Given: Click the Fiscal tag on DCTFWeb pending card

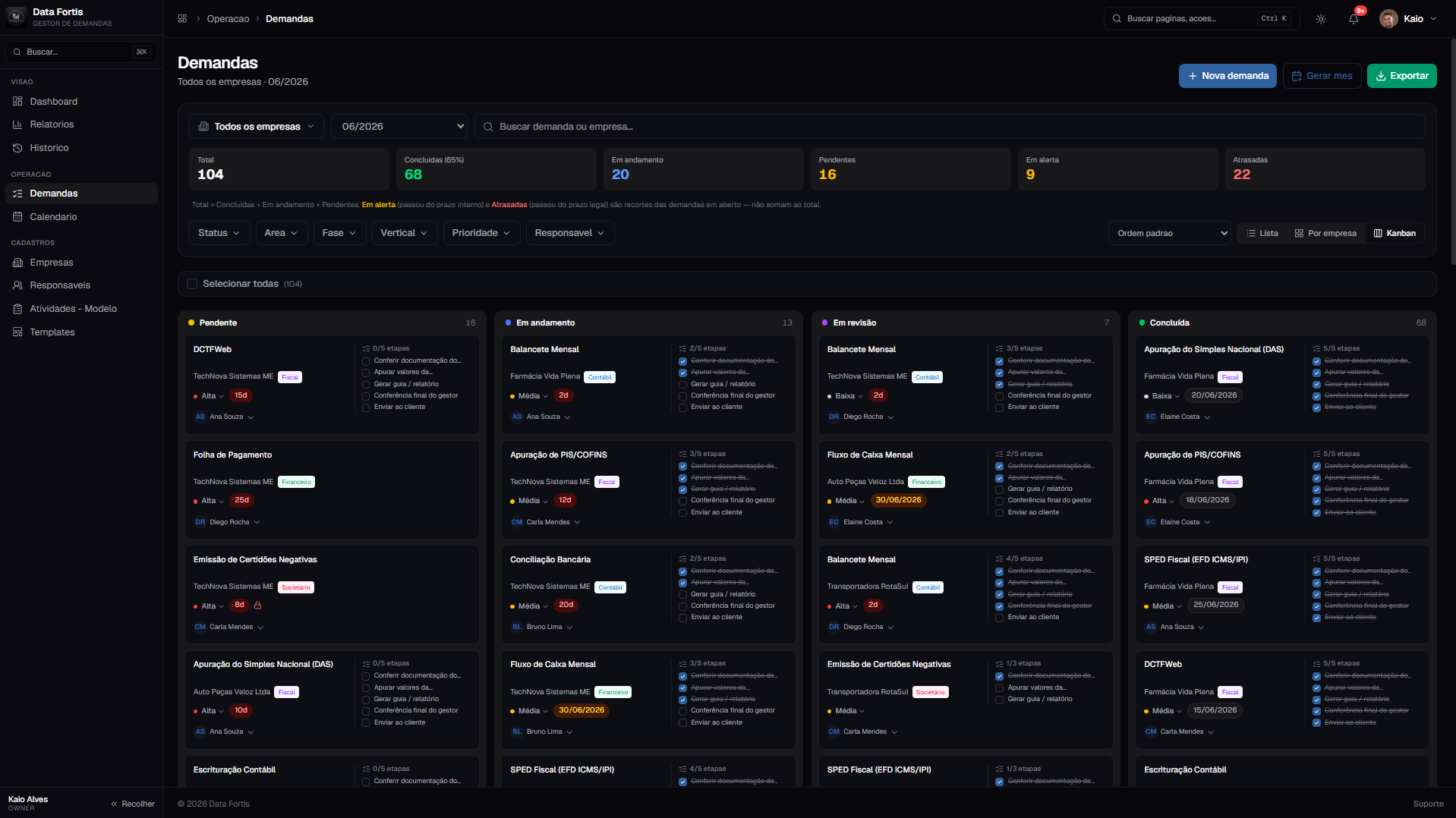Looking at the screenshot, I should click(x=290, y=377).
